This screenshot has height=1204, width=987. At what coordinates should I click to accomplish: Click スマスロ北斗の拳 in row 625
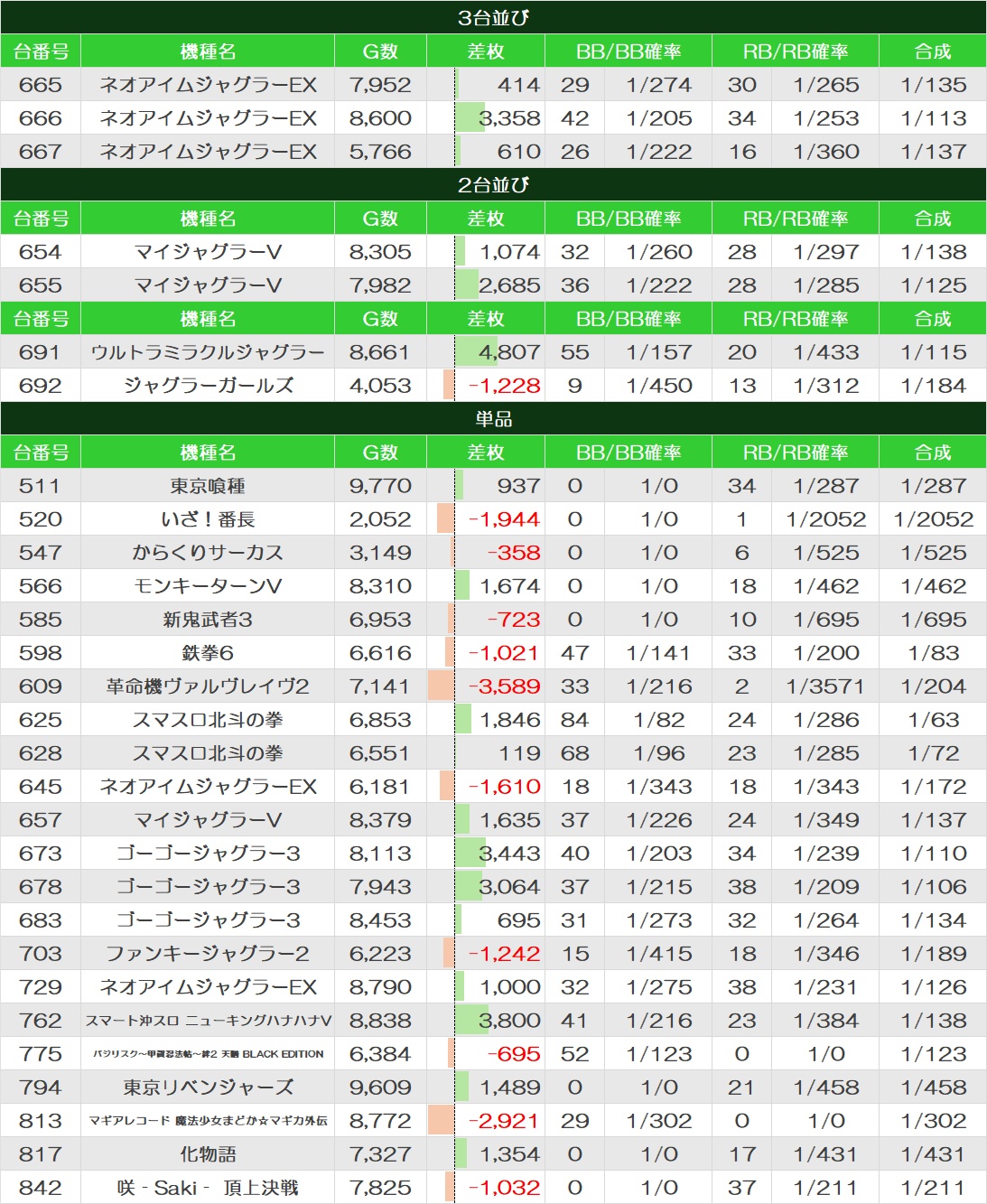208,720
